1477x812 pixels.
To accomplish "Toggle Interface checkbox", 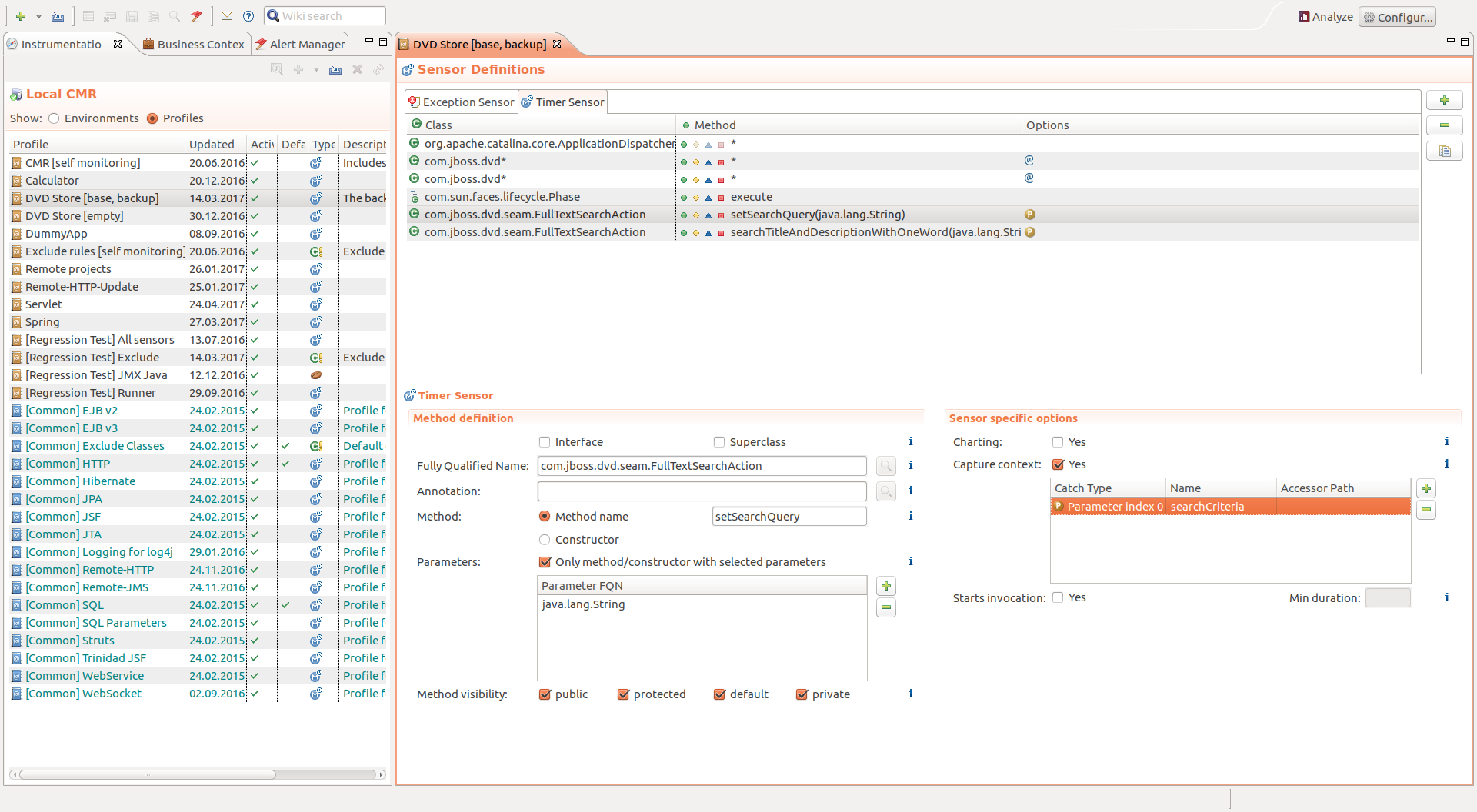I will 545,442.
